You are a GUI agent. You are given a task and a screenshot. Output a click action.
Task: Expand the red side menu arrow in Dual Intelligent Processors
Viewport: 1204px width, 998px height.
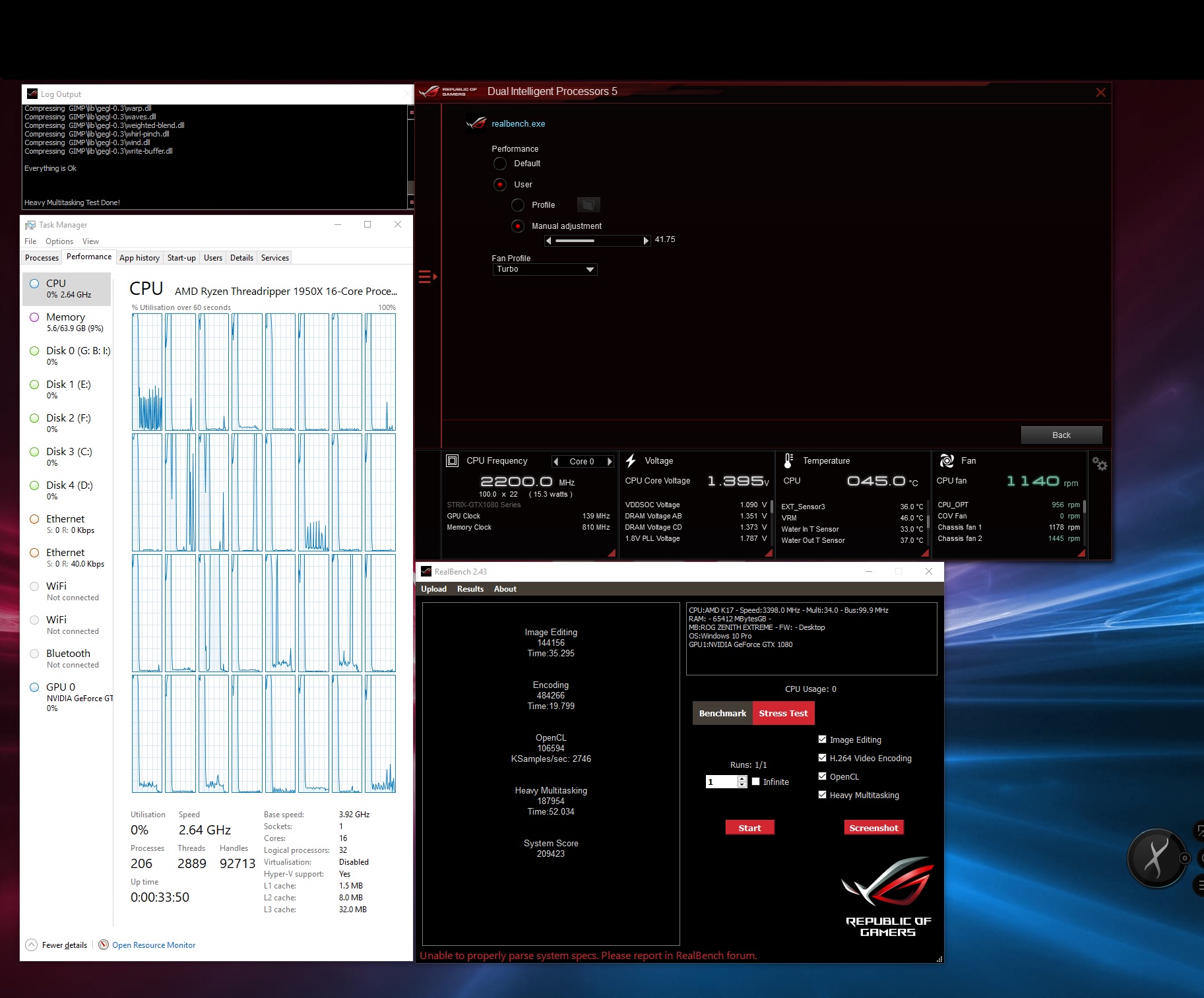click(428, 277)
